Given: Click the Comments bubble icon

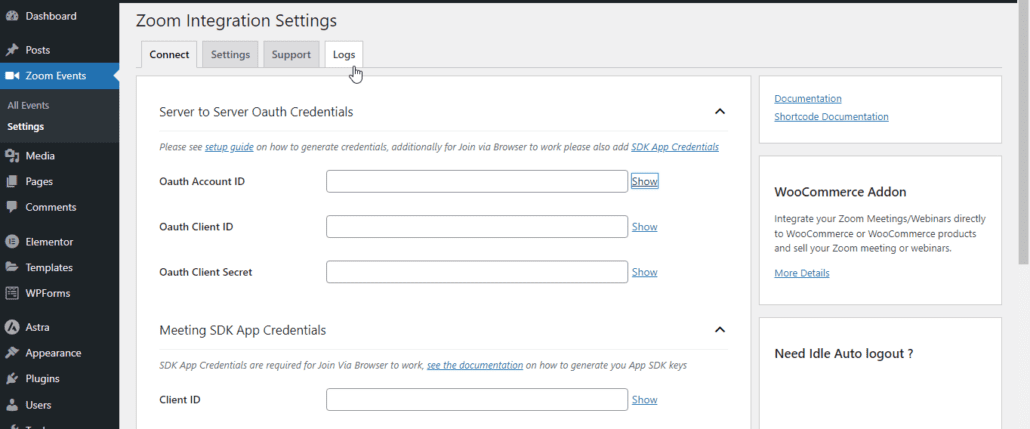Looking at the screenshot, I should (11, 207).
